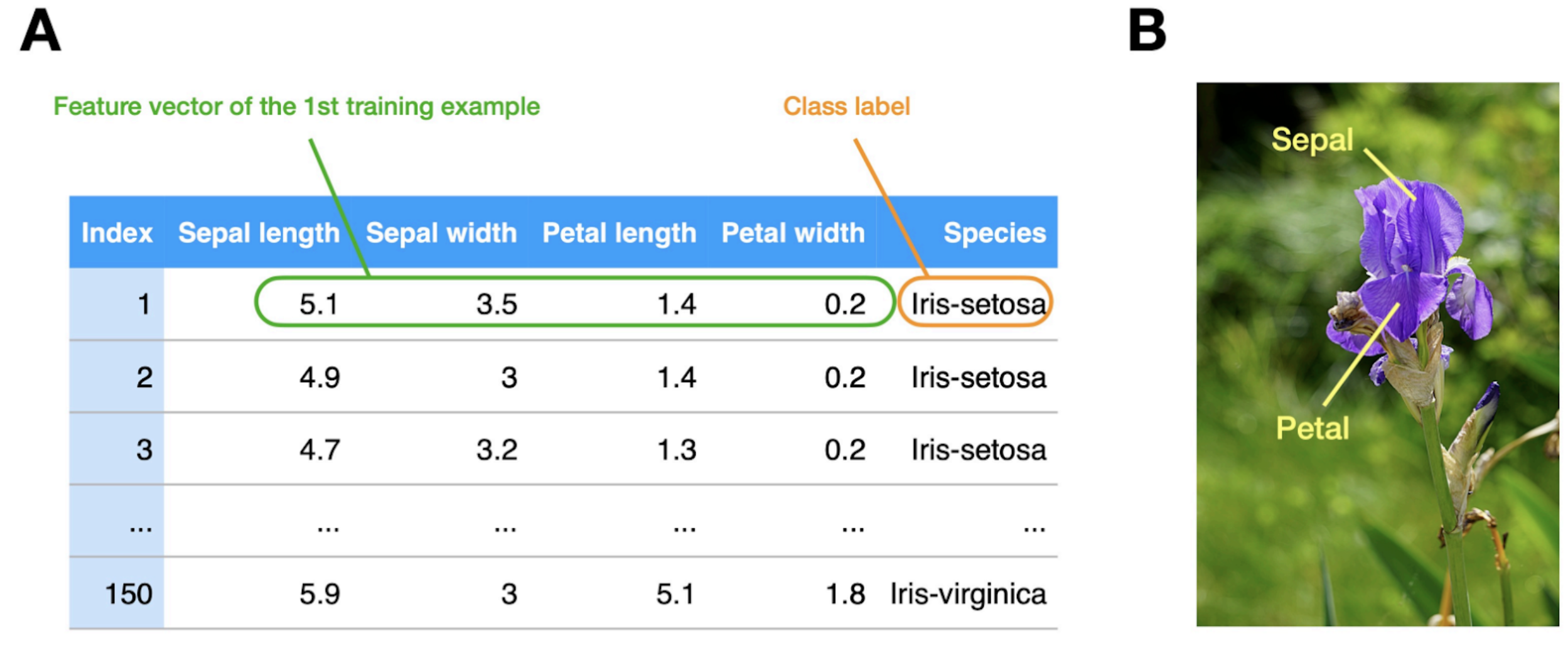Select the sepal width value 3.5
The height and width of the screenshot is (648, 1568).
tap(497, 305)
